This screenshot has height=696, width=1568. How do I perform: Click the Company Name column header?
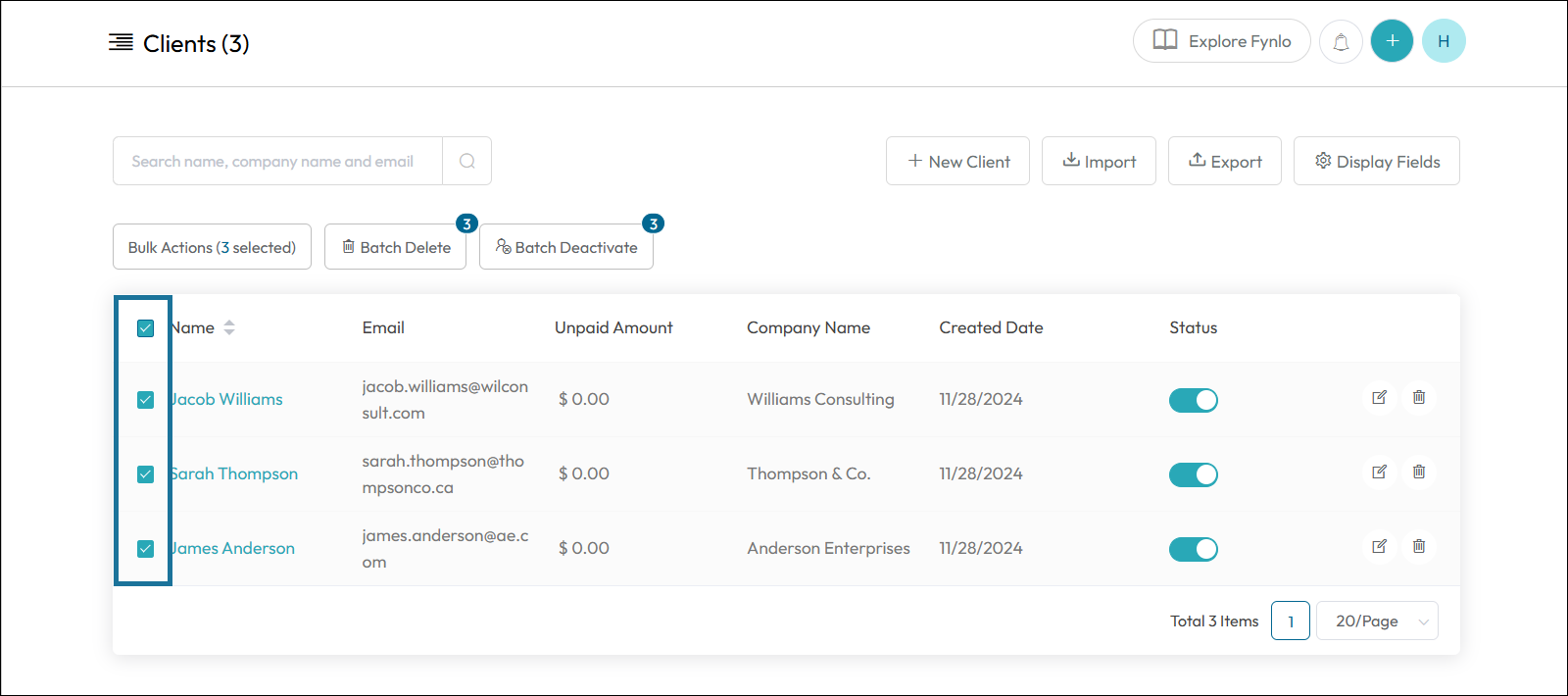pyautogui.click(x=808, y=327)
